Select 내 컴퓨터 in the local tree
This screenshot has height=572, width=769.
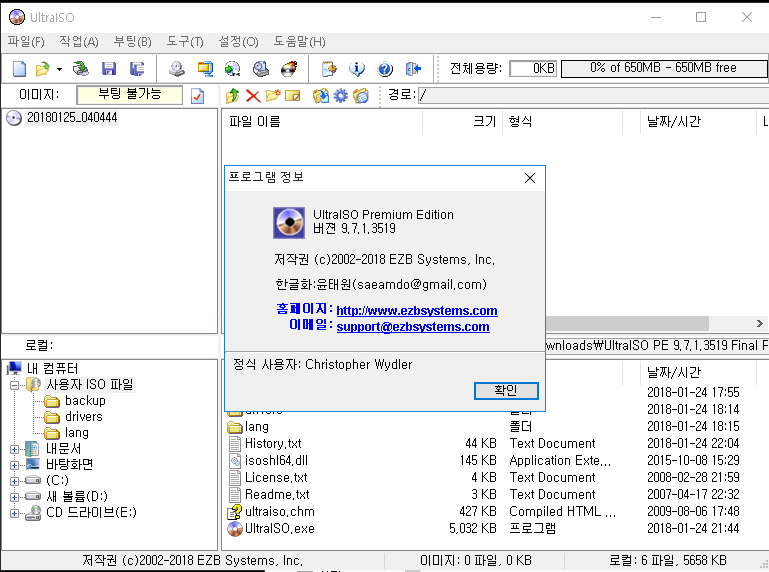click(52, 368)
